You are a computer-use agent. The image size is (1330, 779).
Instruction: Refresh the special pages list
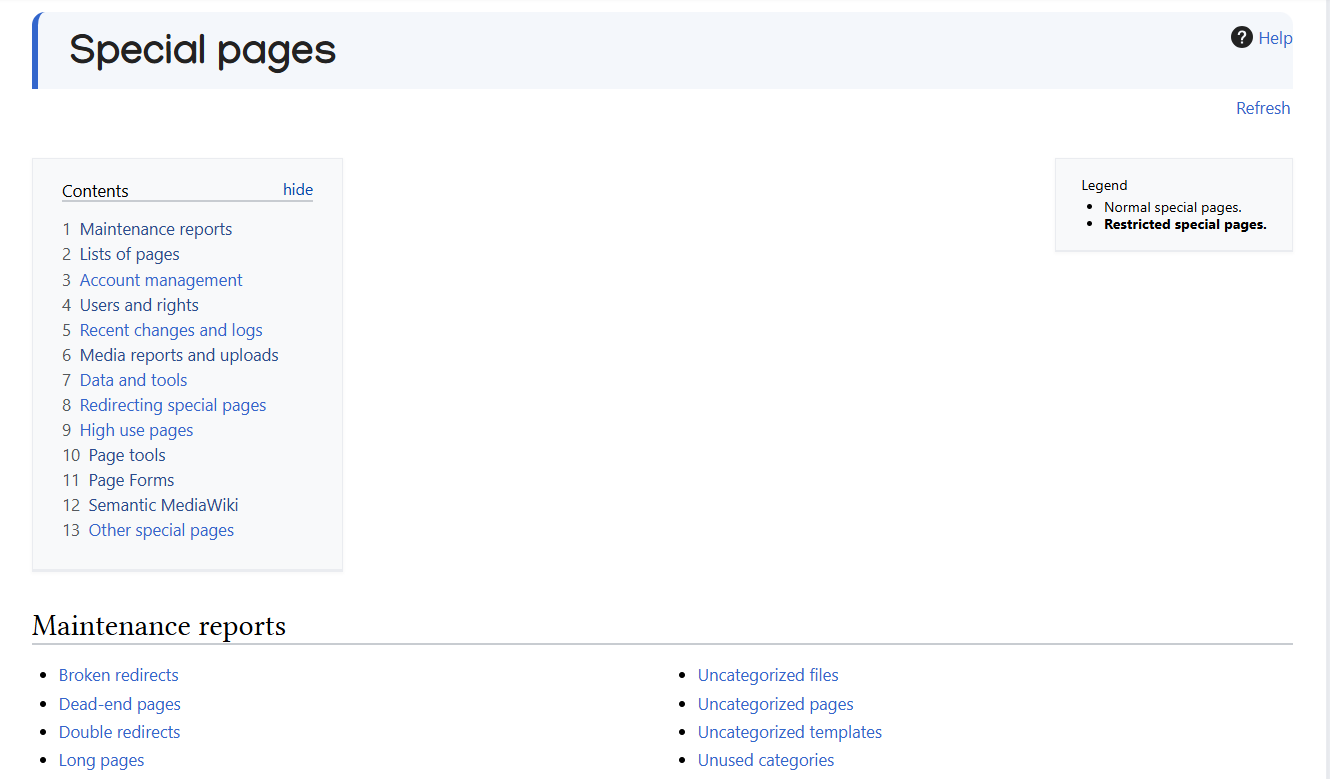(1263, 108)
